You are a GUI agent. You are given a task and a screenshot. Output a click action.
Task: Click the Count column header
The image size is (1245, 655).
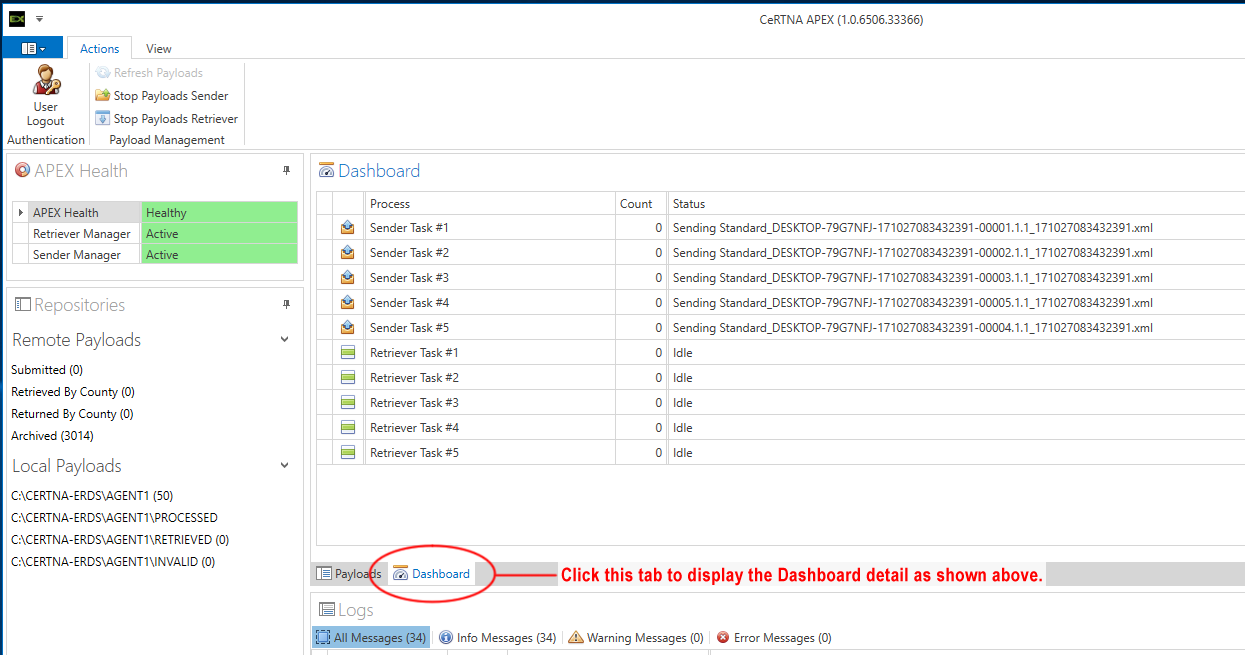(x=636, y=204)
